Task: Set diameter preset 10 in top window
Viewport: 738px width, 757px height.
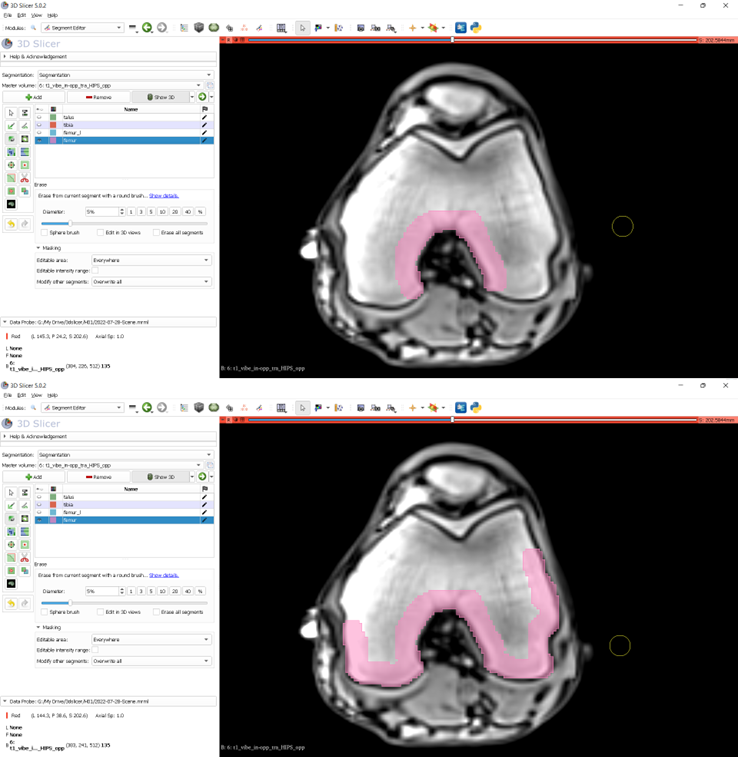Action: (x=162, y=212)
